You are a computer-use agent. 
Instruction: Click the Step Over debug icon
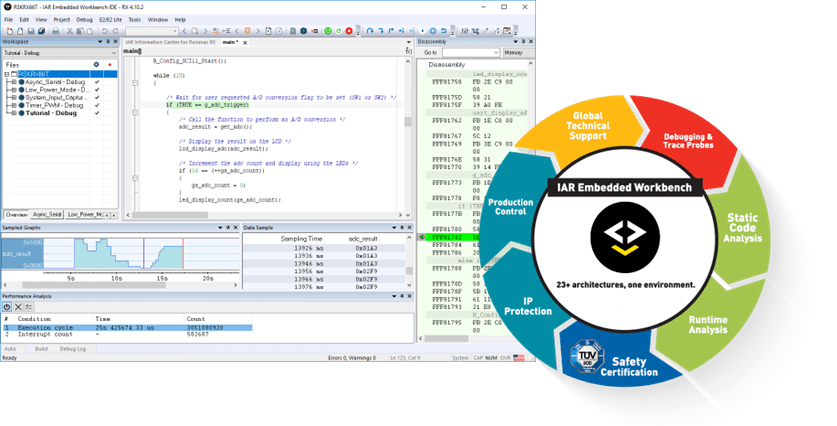tap(370, 31)
